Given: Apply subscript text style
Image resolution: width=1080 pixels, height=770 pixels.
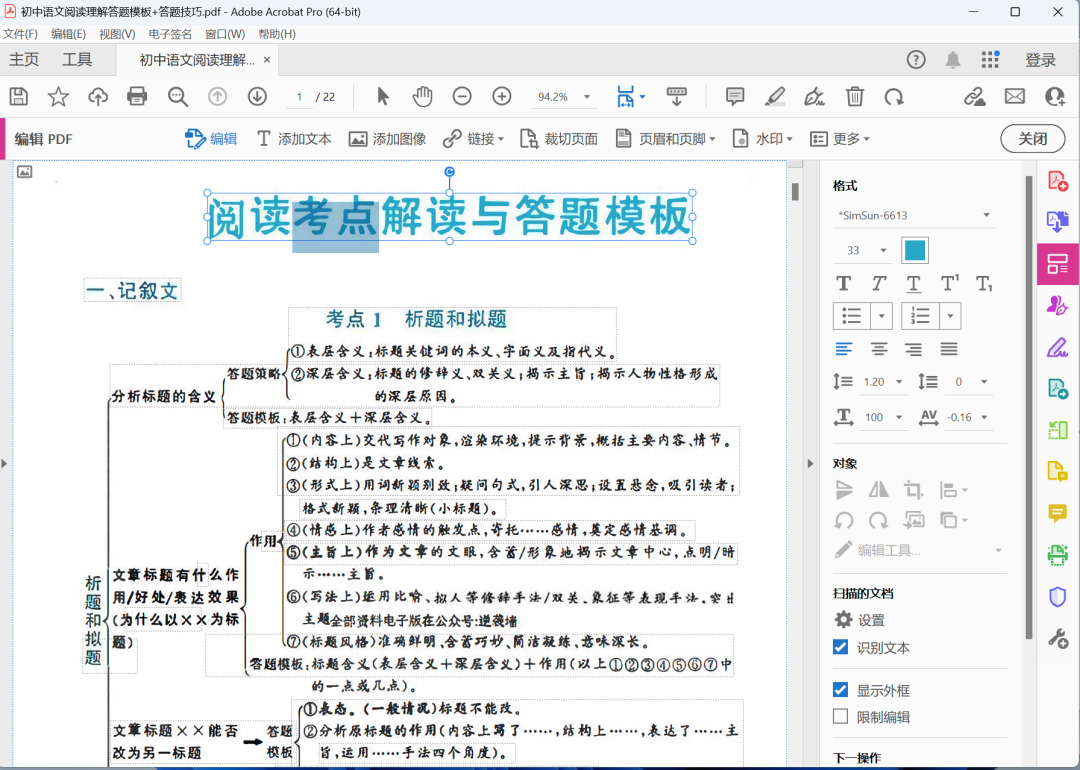Looking at the screenshot, I should coord(984,284).
